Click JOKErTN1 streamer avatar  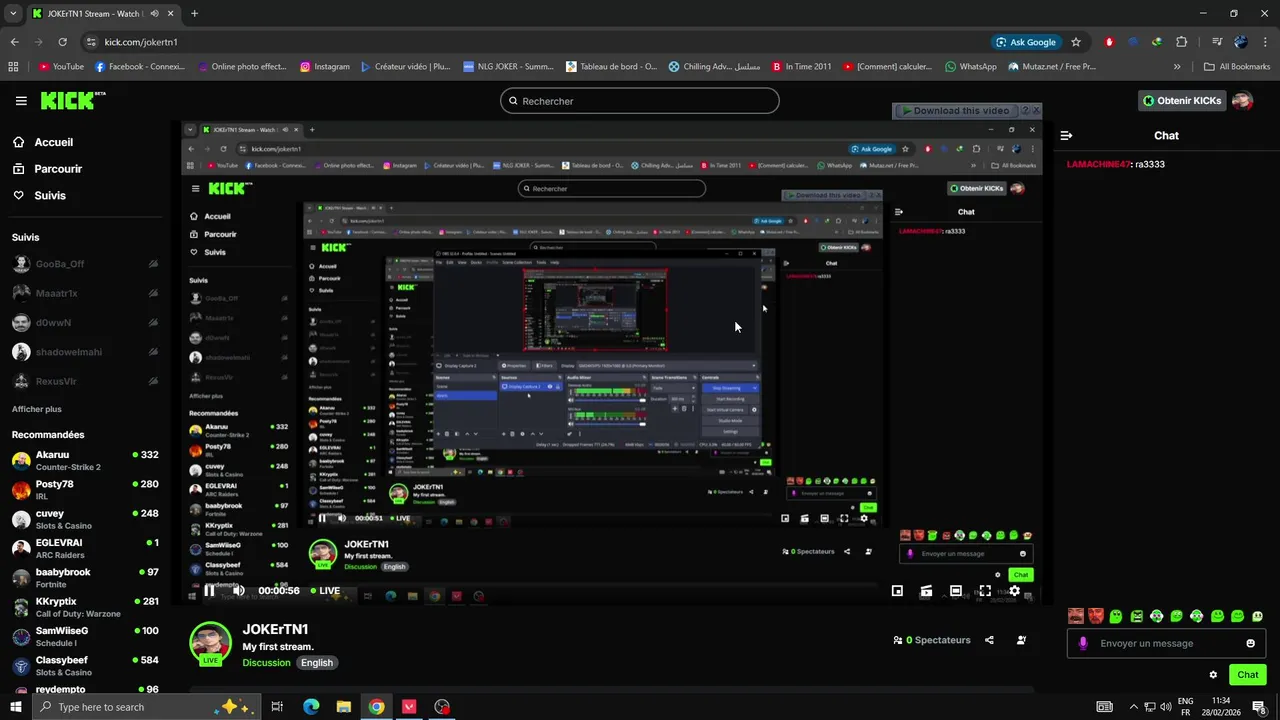pos(211,643)
